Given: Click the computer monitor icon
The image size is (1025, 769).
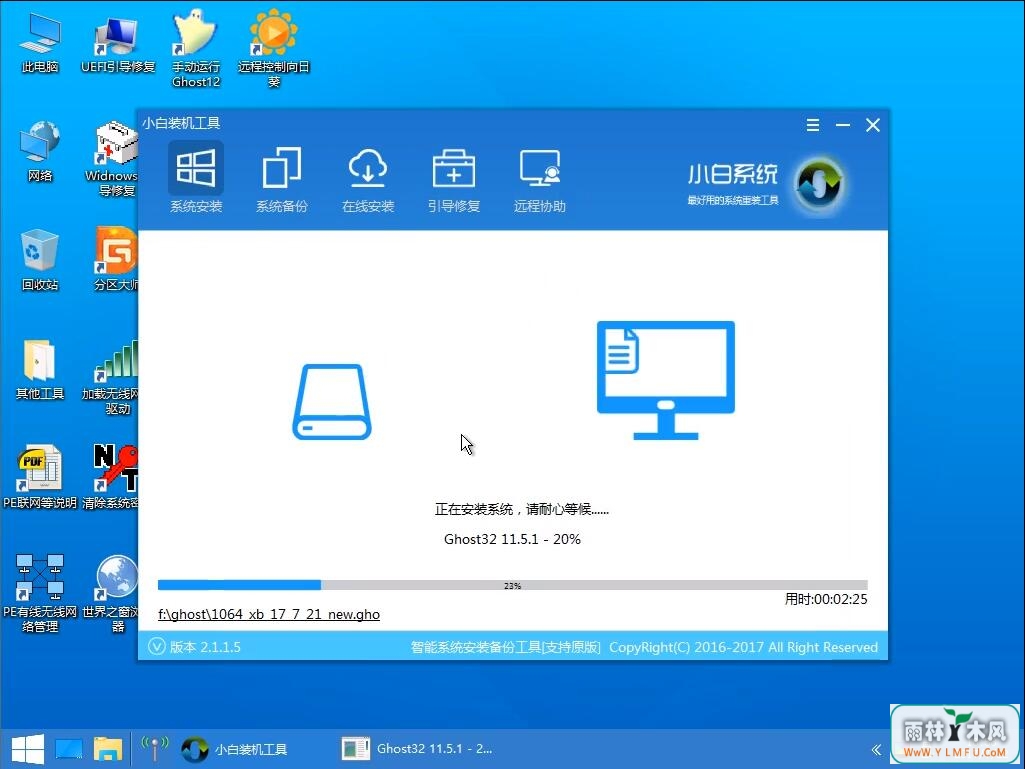Looking at the screenshot, I should coord(665,380).
